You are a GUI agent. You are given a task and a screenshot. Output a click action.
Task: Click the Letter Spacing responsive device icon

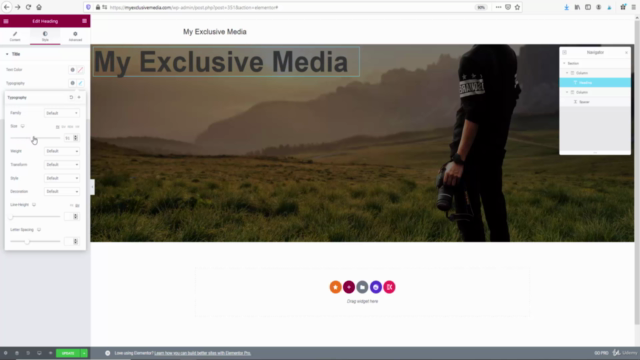pyautogui.click(x=39, y=230)
